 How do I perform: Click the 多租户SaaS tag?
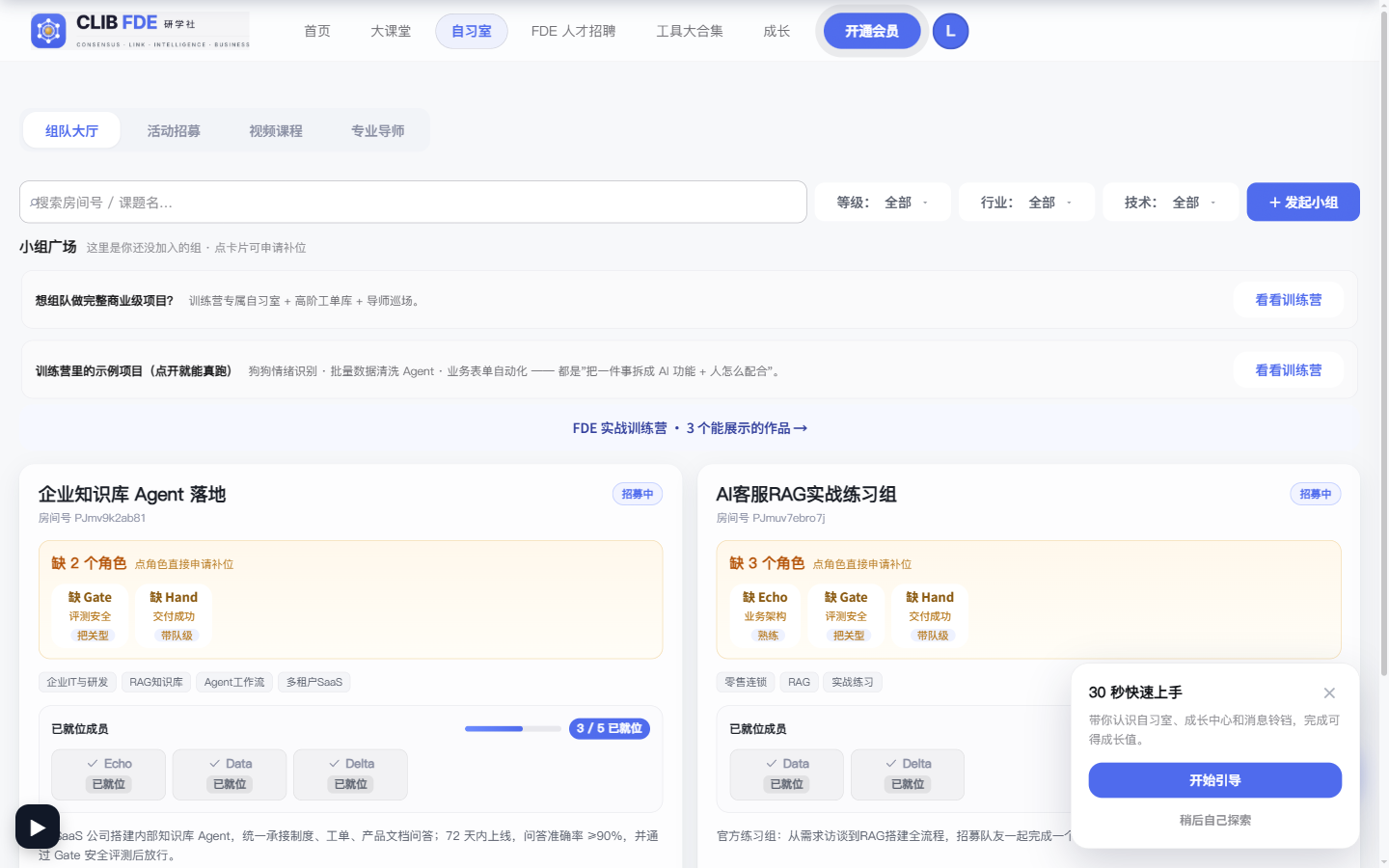[314, 682]
